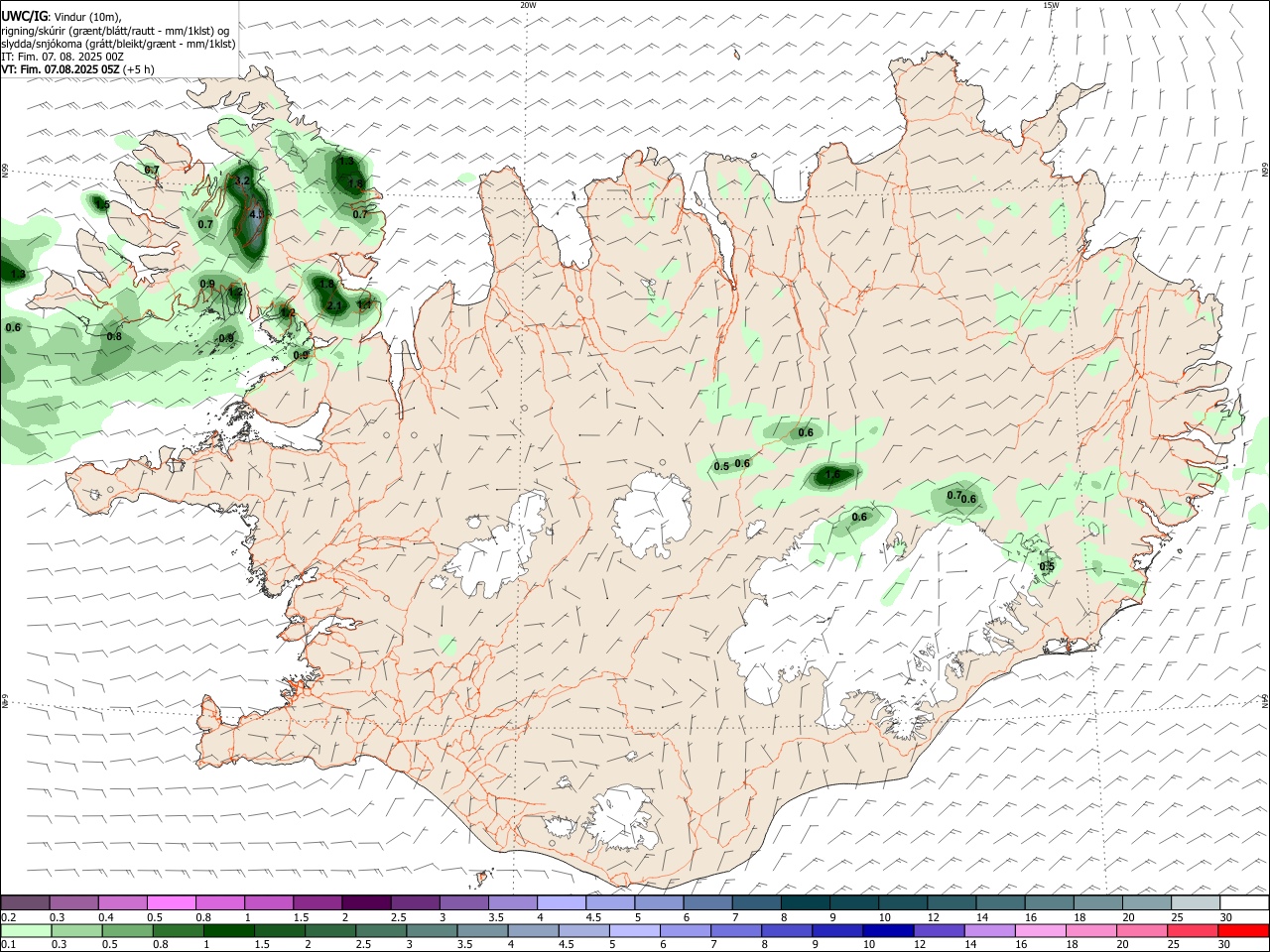Click the '4.0' precipitation peak value
This screenshot has height=952, width=1270.
tap(257, 214)
